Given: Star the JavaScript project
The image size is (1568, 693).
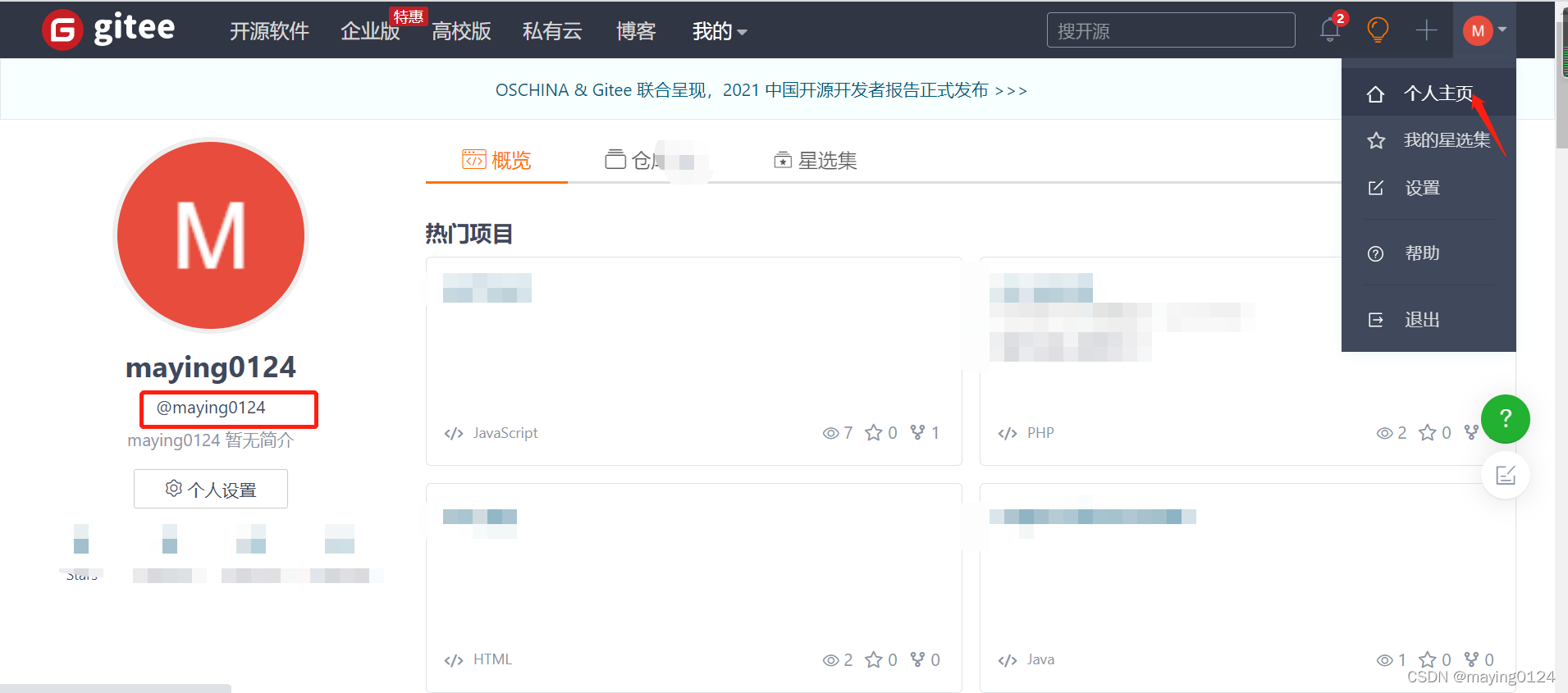Looking at the screenshot, I should (874, 432).
